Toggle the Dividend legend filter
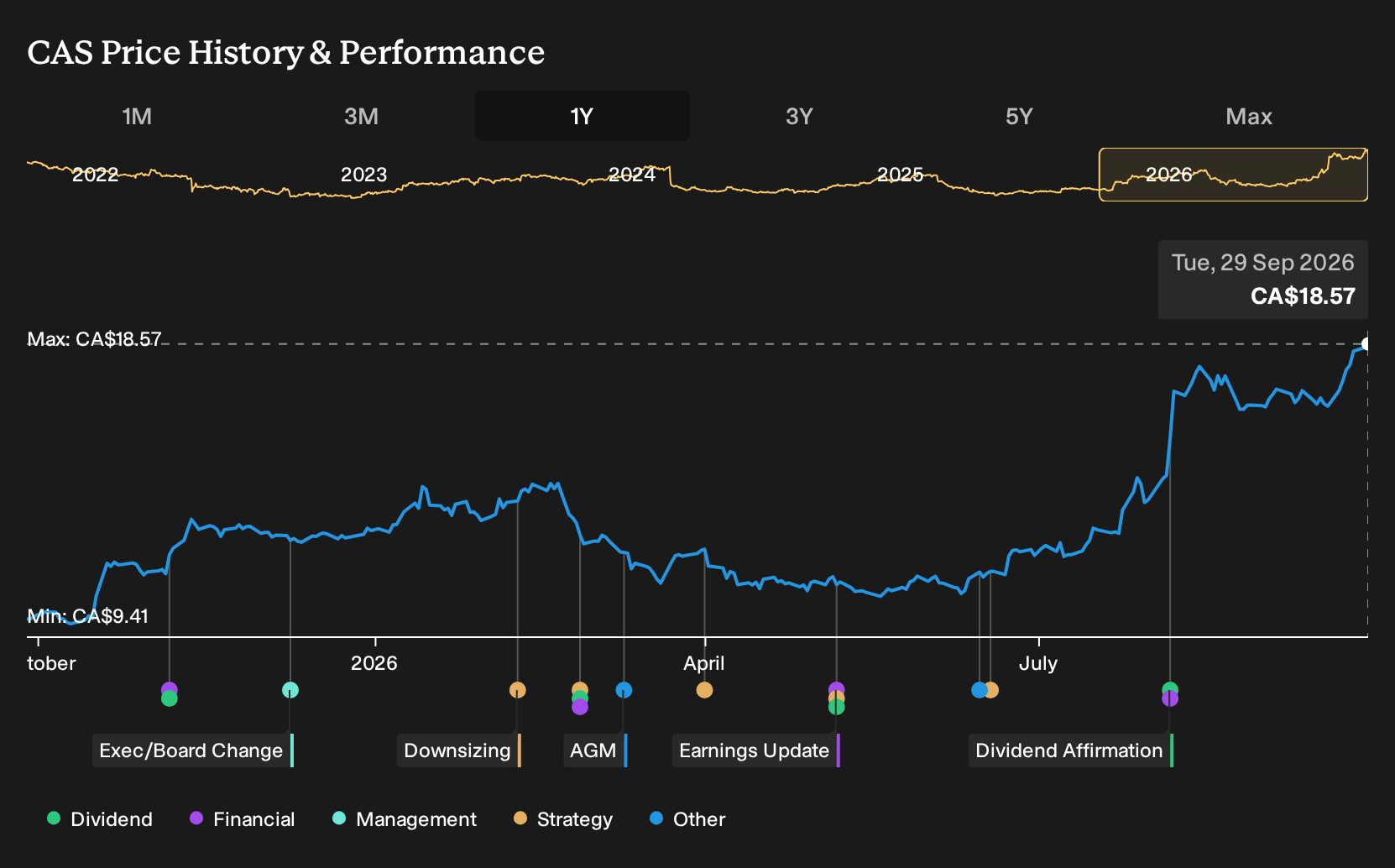1395x868 pixels. click(x=100, y=819)
